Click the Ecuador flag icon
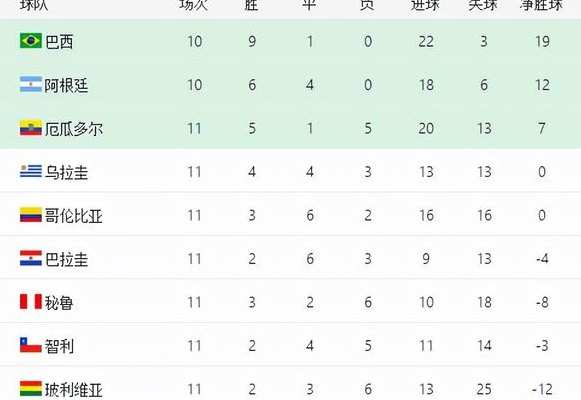Image resolution: width=581 pixels, height=400 pixels. point(31,128)
